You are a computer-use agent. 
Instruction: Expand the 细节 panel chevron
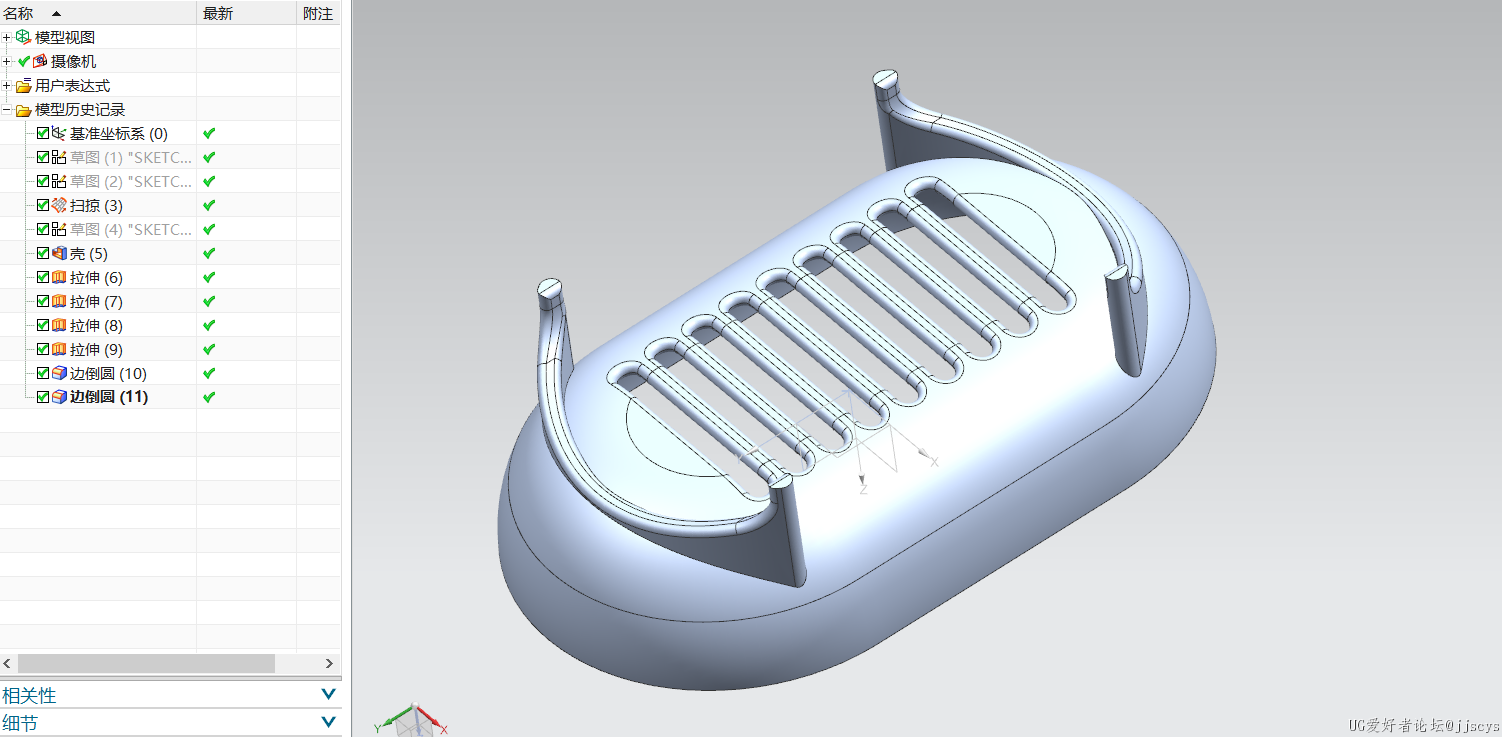328,721
